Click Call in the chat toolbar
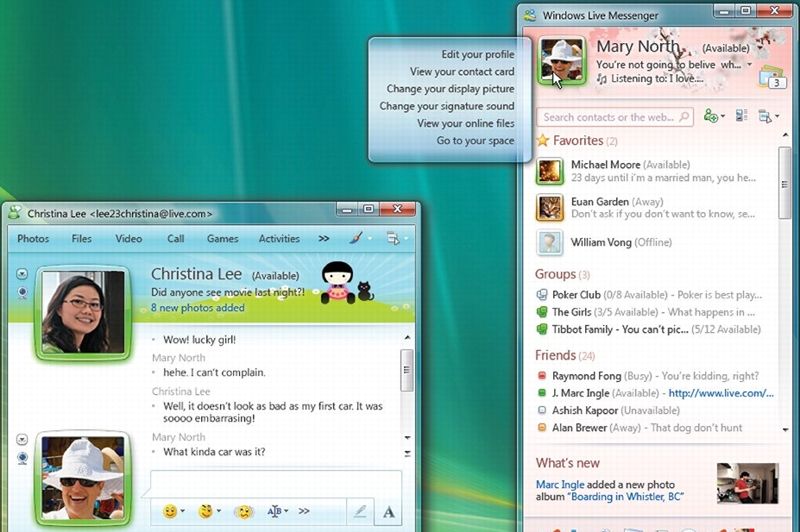The width and height of the screenshot is (800, 532). (x=176, y=238)
